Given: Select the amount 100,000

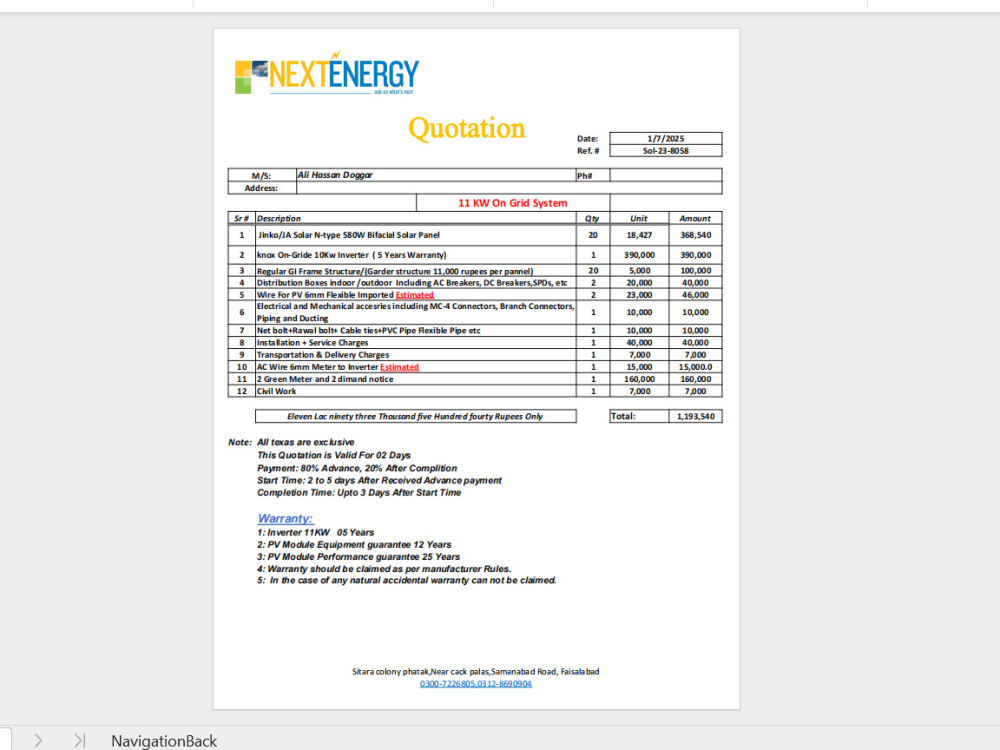Looking at the screenshot, I should (x=695, y=271).
